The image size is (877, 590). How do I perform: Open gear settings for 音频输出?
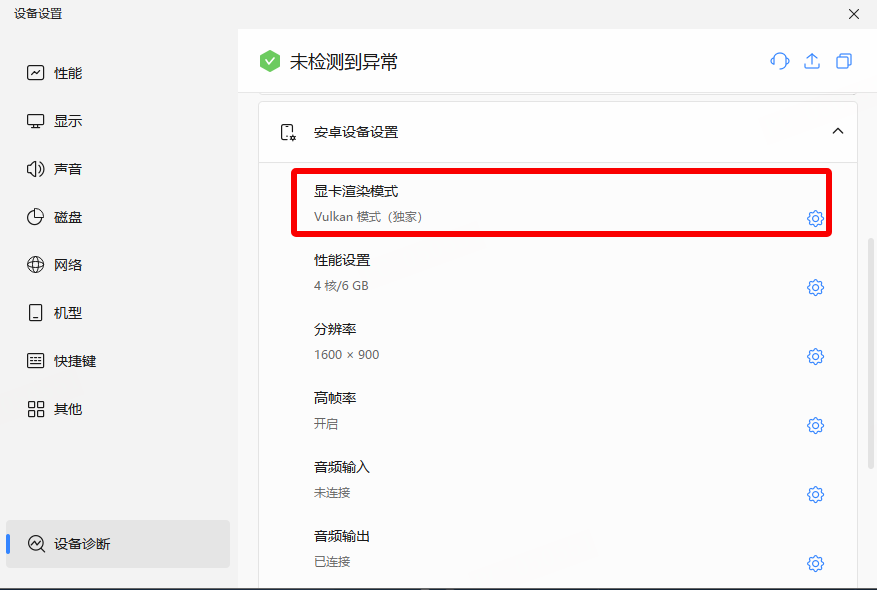[x=815, y=564]
